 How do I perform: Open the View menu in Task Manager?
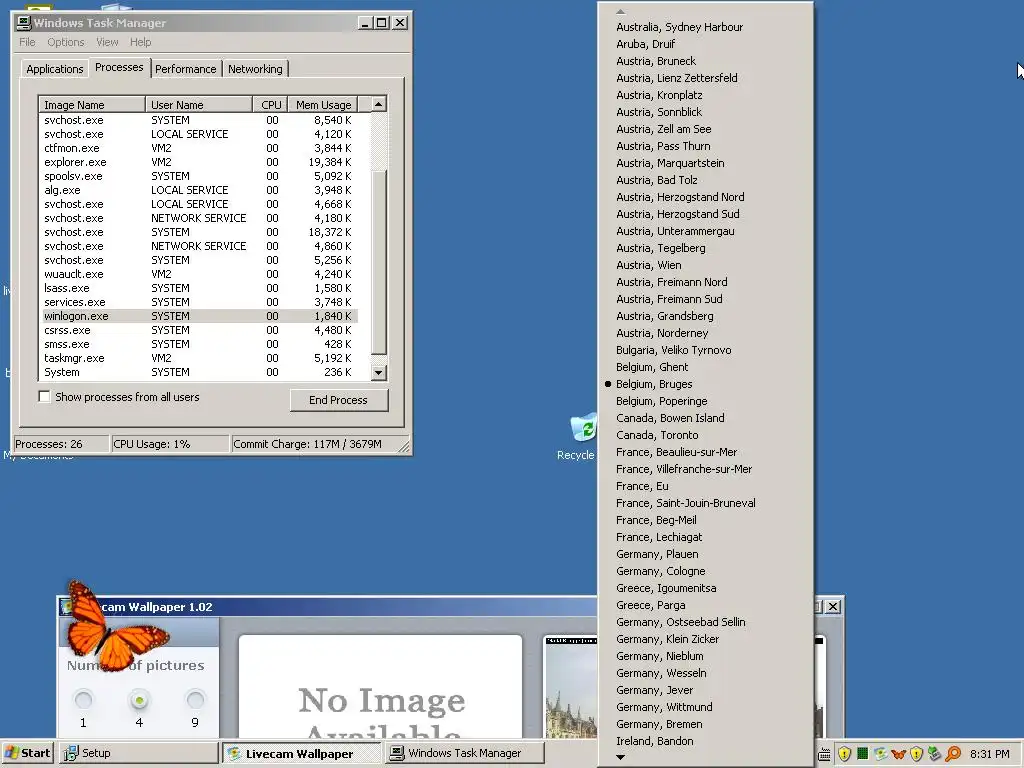pyautogui.click(x=107, y=42)
